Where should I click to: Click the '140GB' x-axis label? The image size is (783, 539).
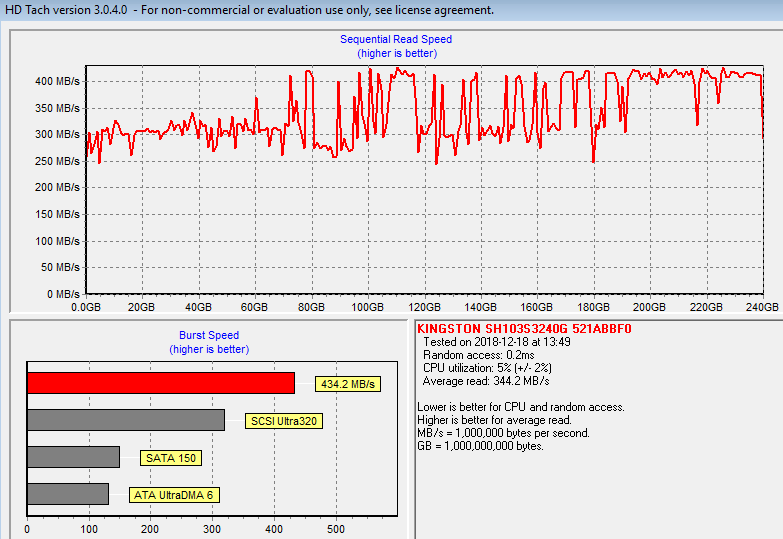(x=480, y=307)
